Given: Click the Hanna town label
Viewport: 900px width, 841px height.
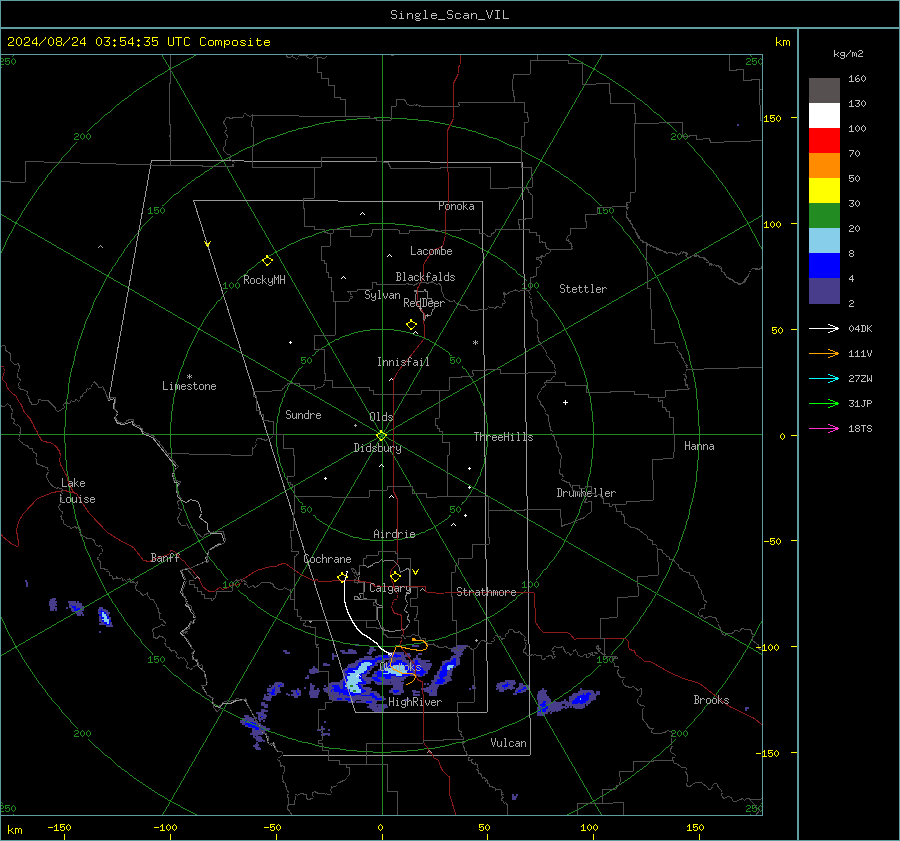Looking at the screenshot, I should point(699,446).
